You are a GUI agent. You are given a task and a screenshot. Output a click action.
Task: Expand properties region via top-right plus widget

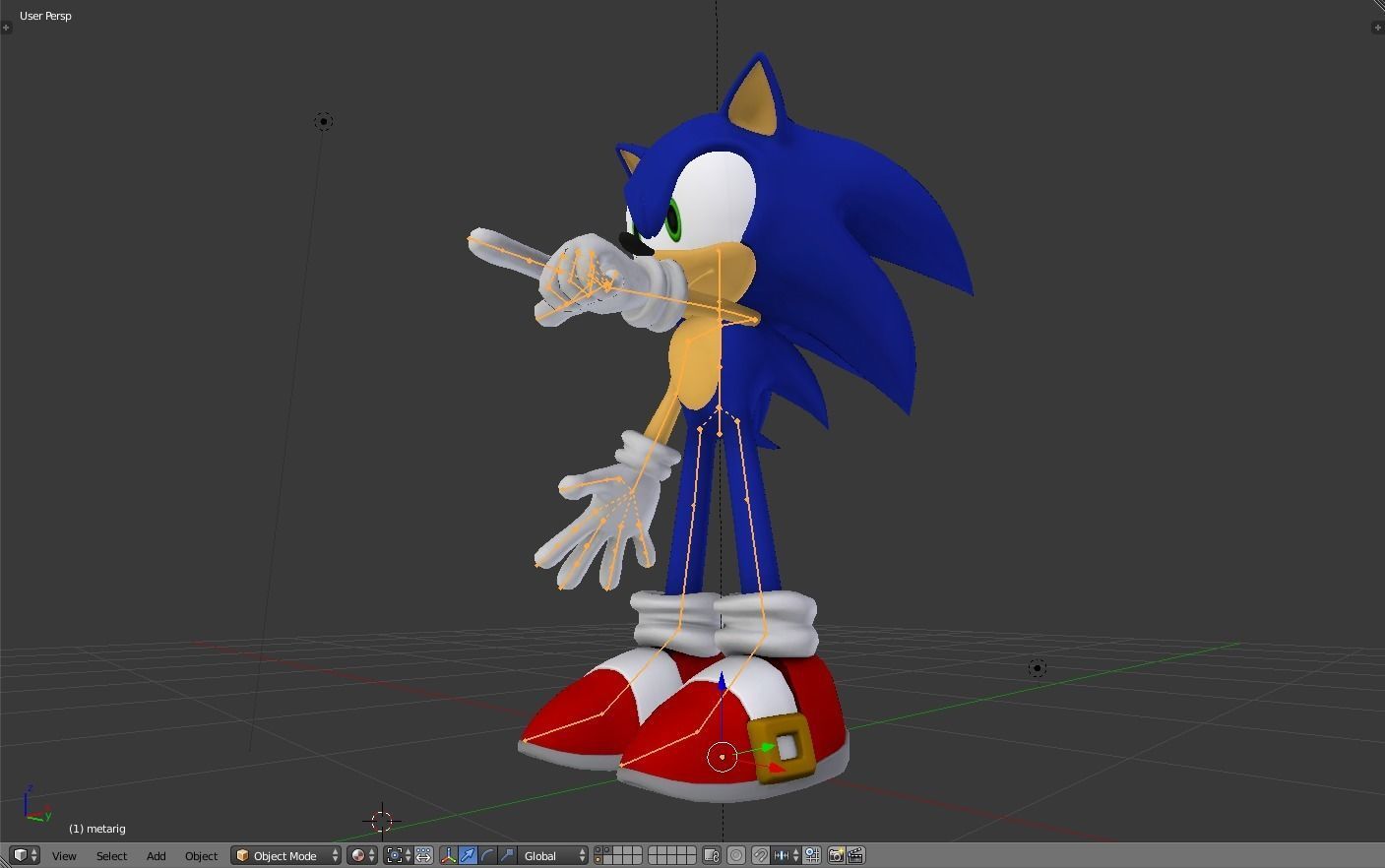point(1377,27)
